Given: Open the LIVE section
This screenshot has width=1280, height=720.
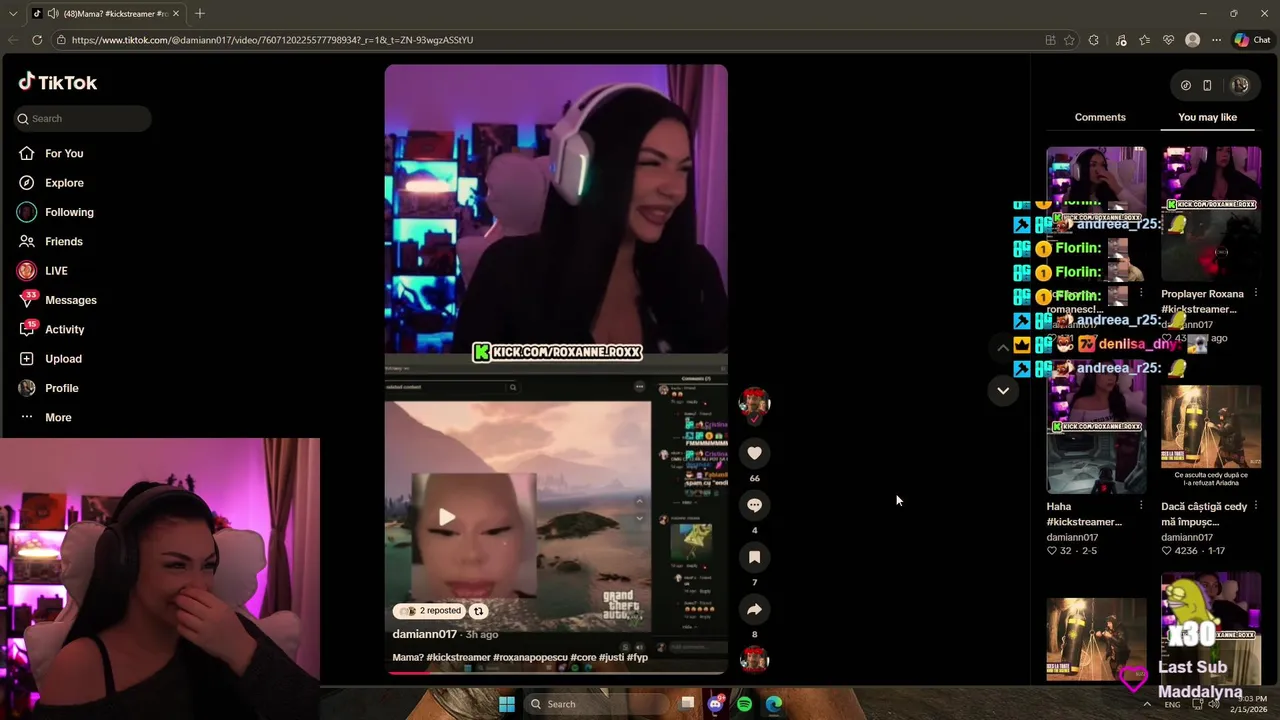Looking at the screenshot, I should (56, 271).
